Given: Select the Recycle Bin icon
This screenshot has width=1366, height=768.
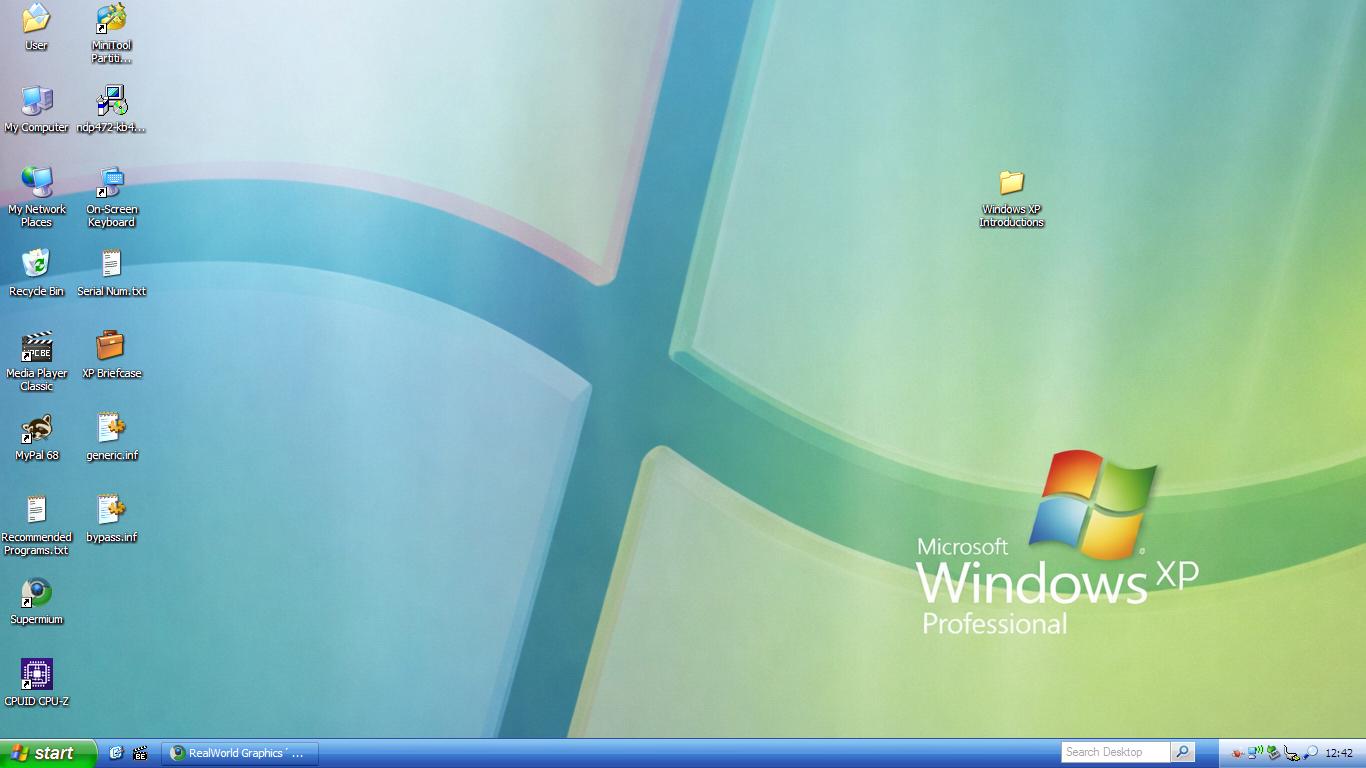Looking at the screenshot, I should (36, 264).
